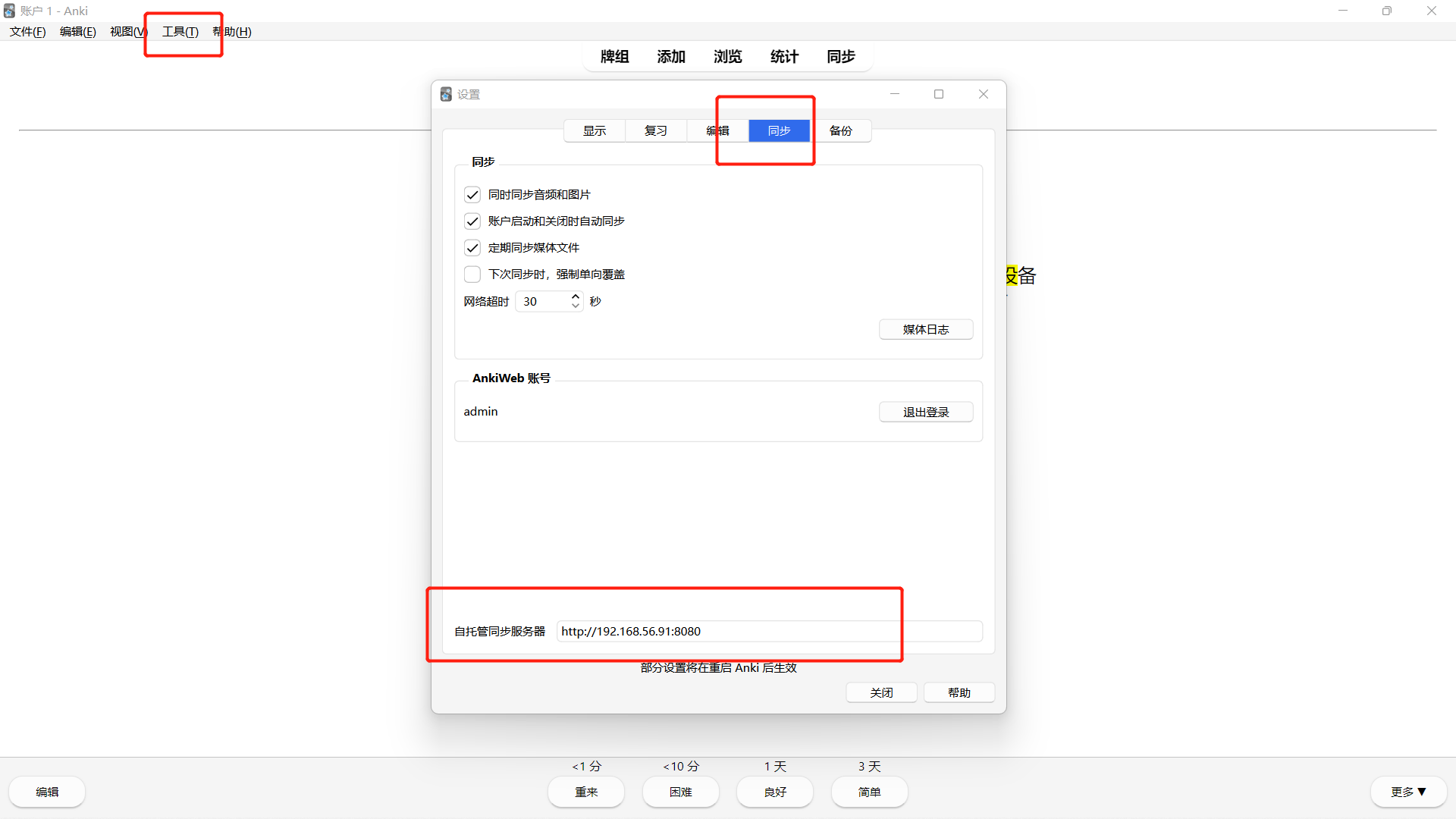The width and height of the screenshot is (1456, 819).
Task: Click 同步 in the main toolbar
Action: (841, 57)
